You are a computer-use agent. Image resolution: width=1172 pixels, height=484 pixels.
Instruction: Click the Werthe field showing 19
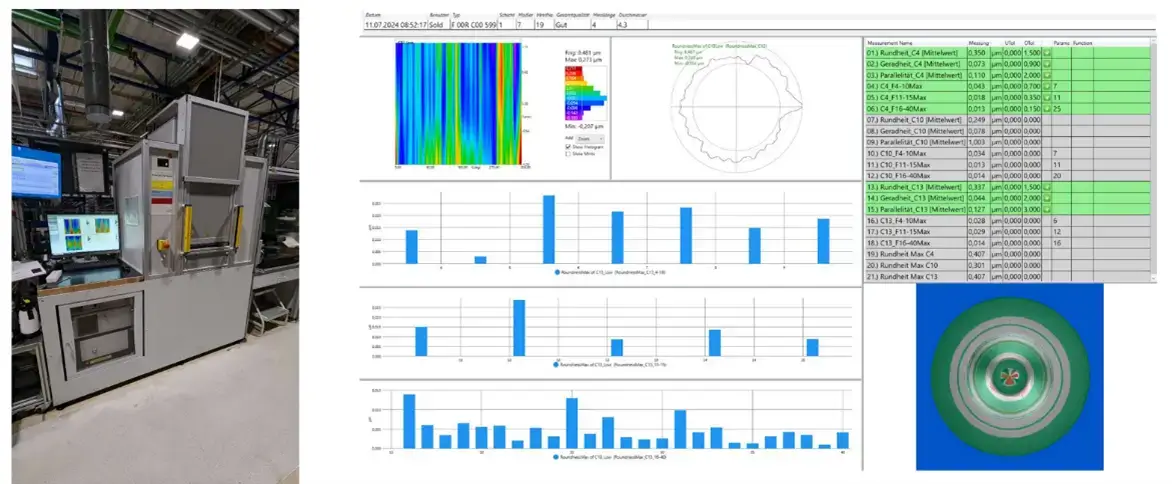point(544,25)
